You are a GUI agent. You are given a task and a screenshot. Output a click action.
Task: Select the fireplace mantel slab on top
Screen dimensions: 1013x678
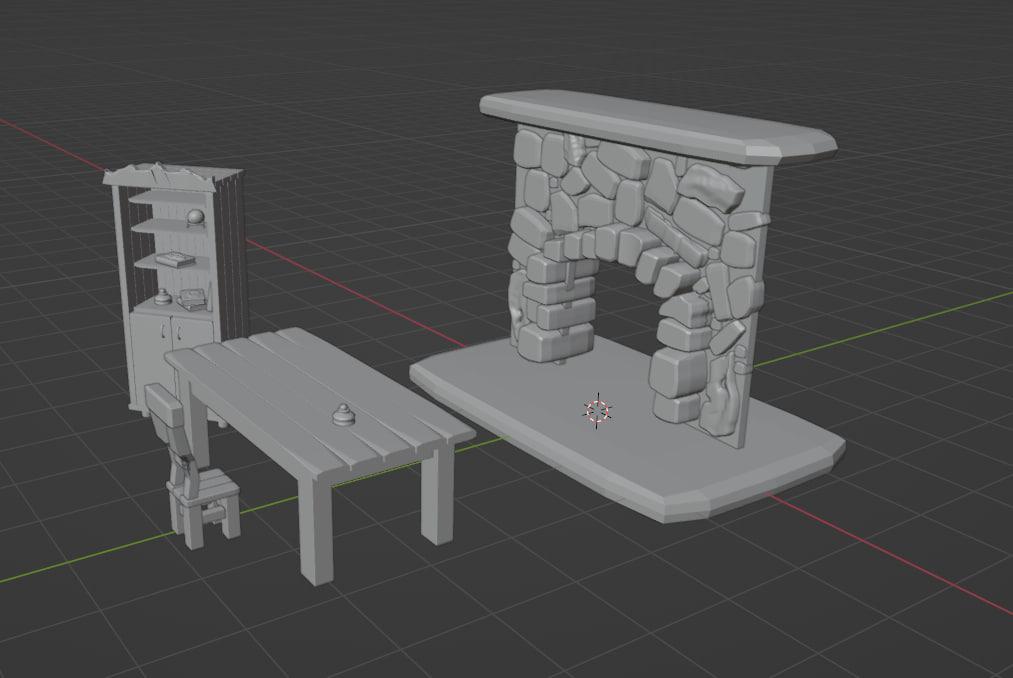point(658,126)
